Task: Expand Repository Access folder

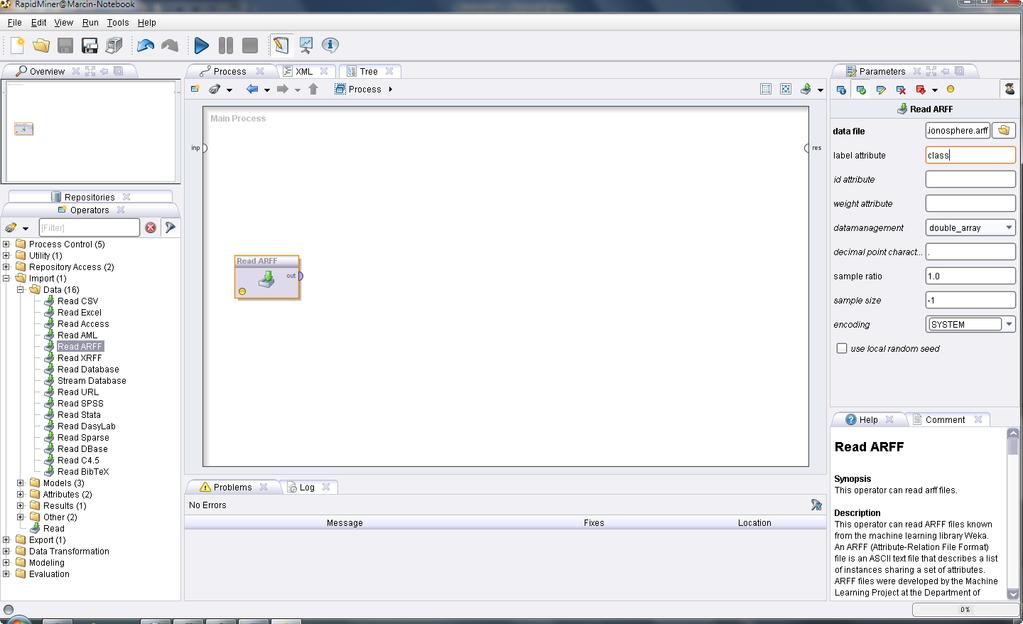Action: (7, 267)
